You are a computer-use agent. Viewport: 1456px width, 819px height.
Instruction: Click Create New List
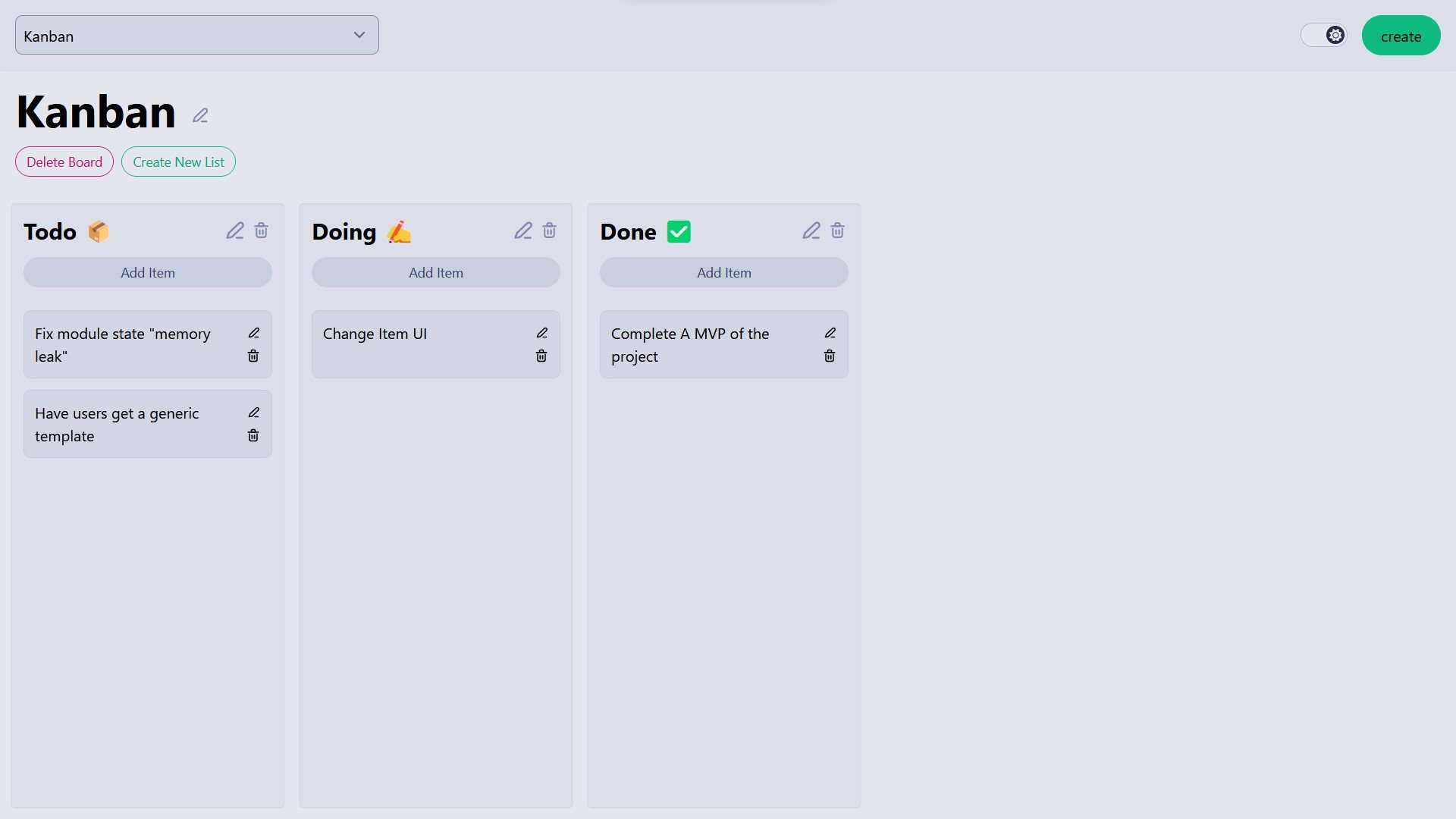tap(178, 162)
